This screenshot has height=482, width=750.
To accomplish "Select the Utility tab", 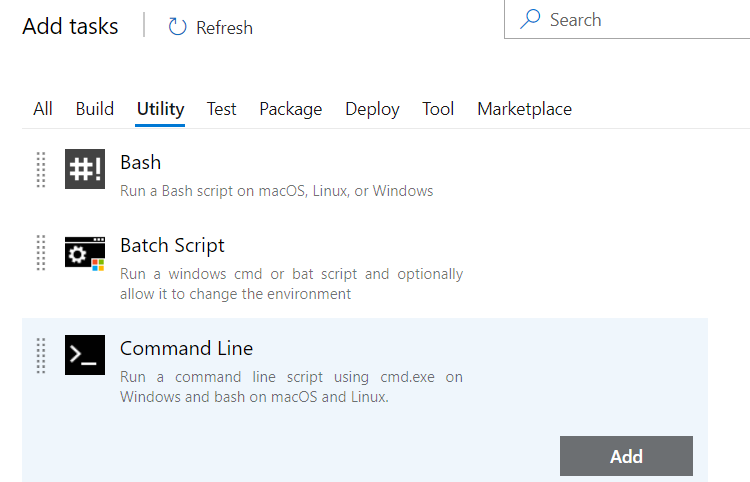I will [160, 109].
